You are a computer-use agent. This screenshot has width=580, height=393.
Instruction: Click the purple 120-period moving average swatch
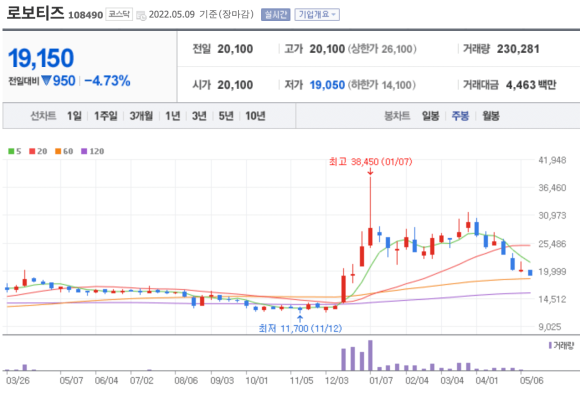(84, 151)
